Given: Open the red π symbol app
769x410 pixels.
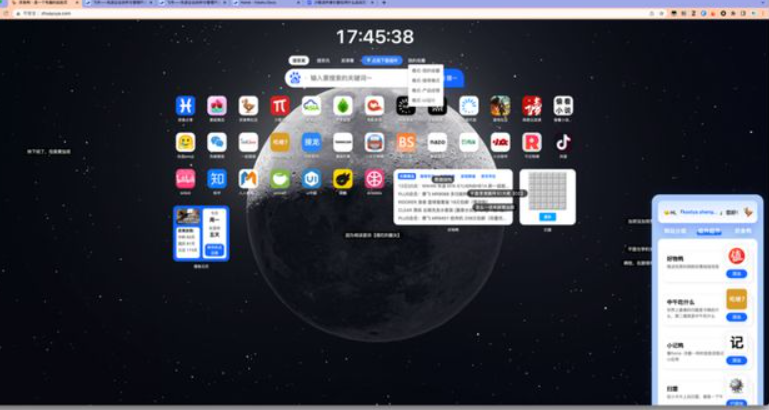Looking at the screenshot, I should coord(280,105).
